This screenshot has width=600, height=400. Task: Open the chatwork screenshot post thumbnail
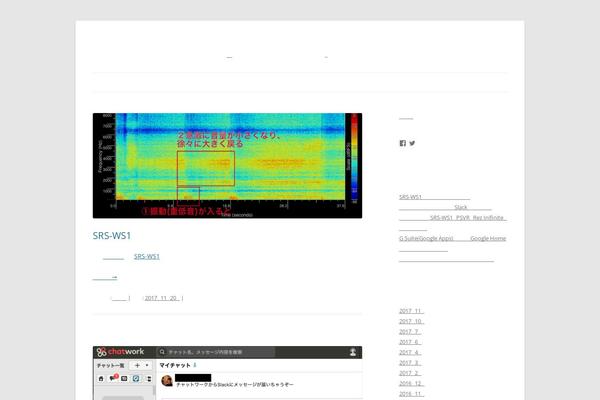point(227,373)
